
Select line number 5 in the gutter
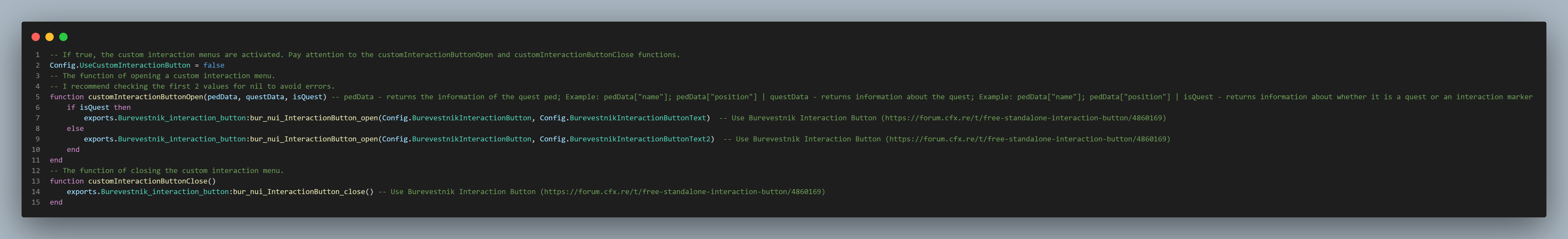[38, 97]
